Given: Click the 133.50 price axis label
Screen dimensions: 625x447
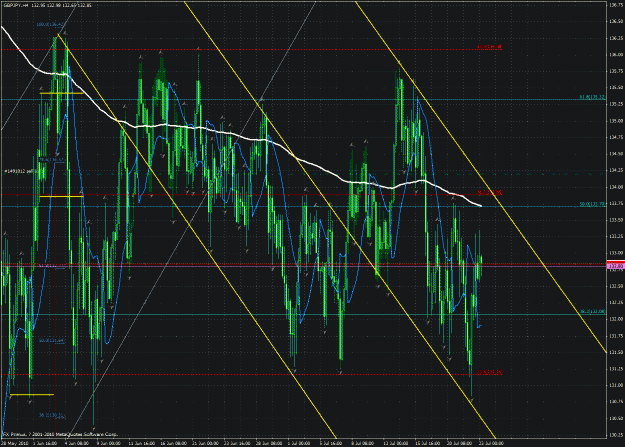Looking at the screenshot, I should [616, 220].
